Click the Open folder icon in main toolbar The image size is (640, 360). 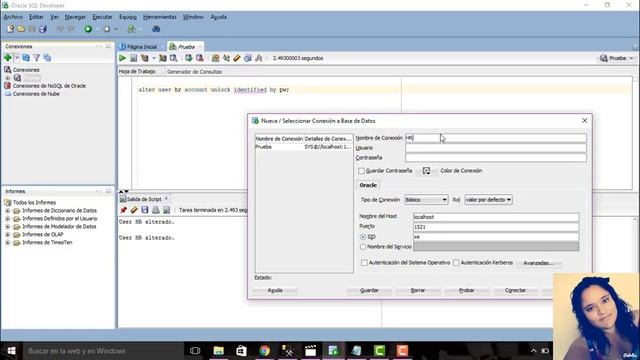pos(21,29)
